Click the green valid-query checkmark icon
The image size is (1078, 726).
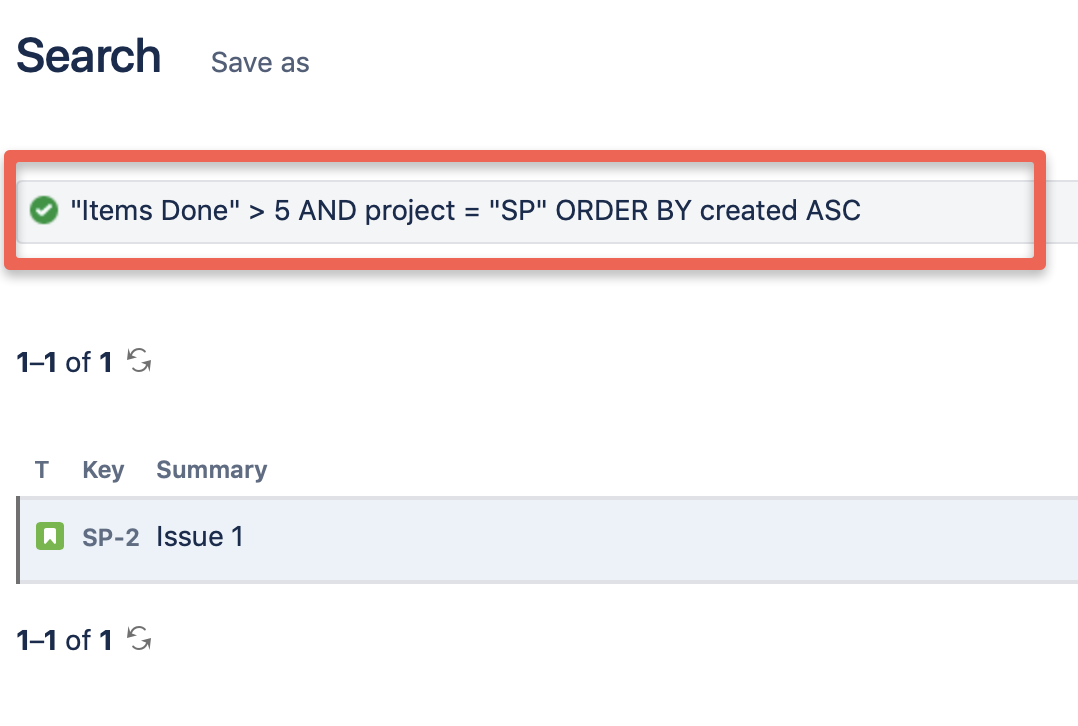[x=44, y=211]
